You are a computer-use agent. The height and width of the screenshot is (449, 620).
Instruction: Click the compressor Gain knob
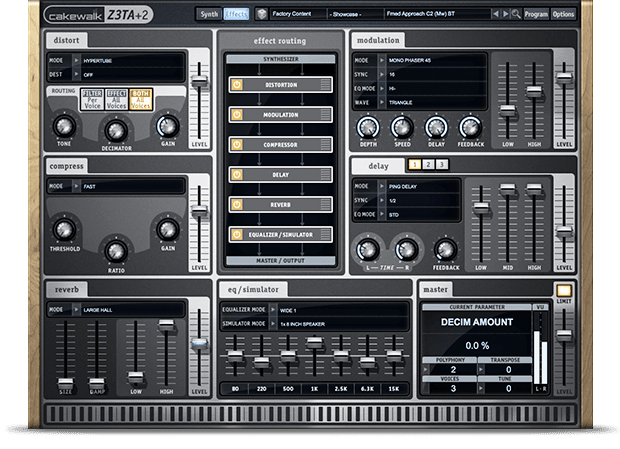tap(168, 230)
